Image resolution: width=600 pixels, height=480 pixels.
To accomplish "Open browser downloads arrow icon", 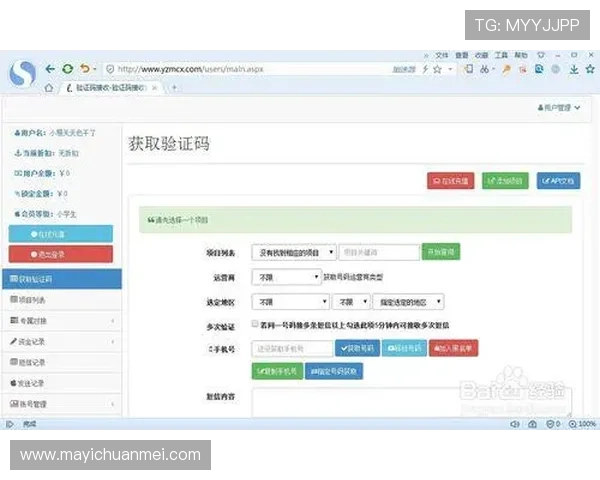I will [574, 69].
